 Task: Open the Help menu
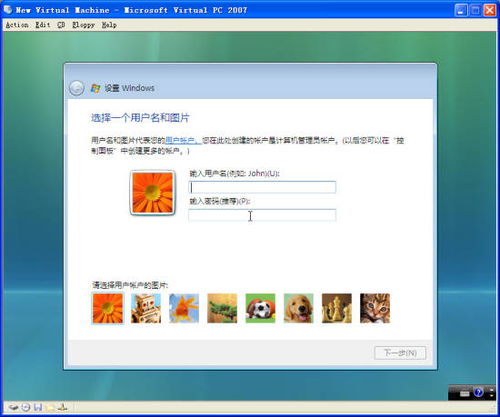coord(109,25)
